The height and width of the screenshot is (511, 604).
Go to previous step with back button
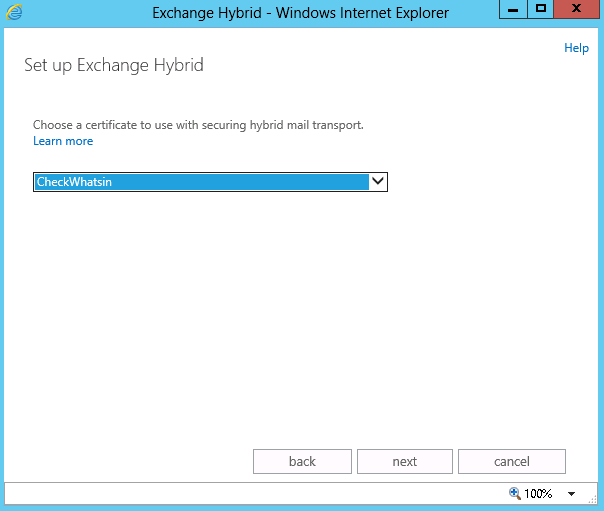[302, 461]
